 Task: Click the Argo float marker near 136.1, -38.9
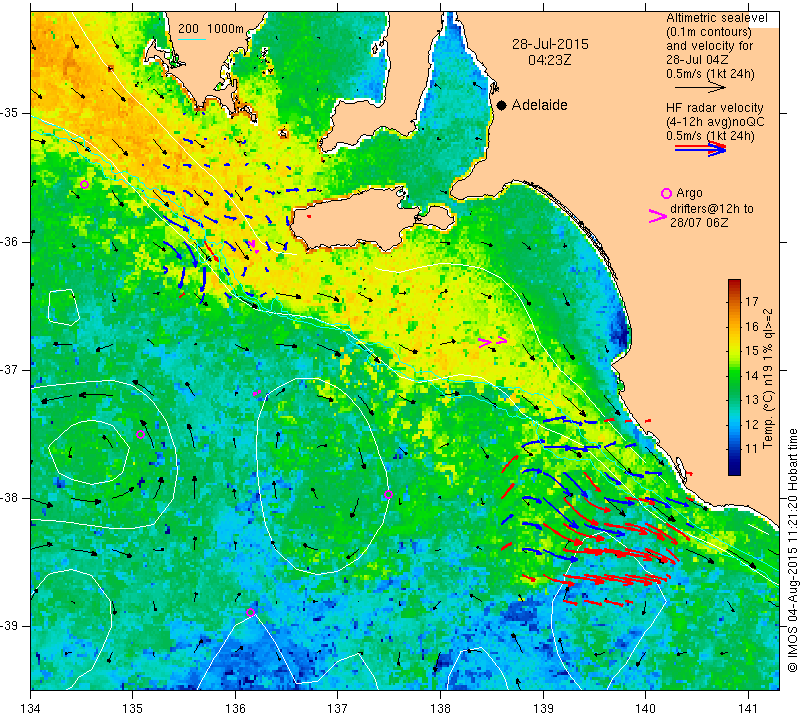(250, 612)
